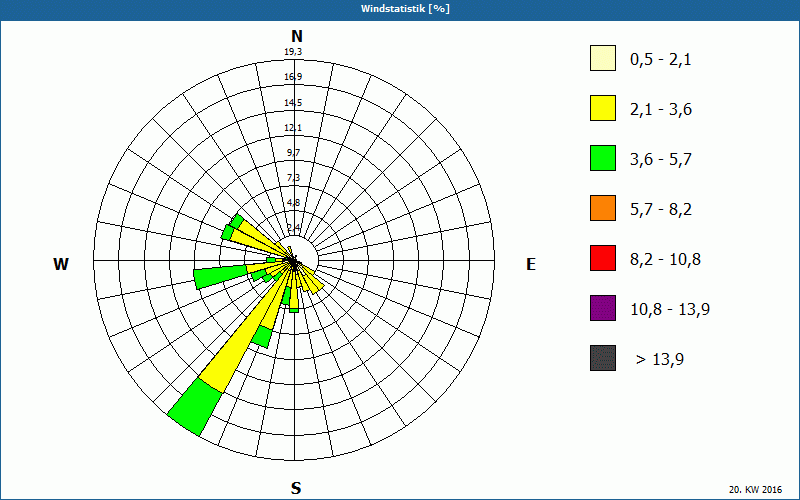800x500 pixels.
Task: Click the light yellow 0,5 - 2,1 legend swatch
Action: coord(603,58)
